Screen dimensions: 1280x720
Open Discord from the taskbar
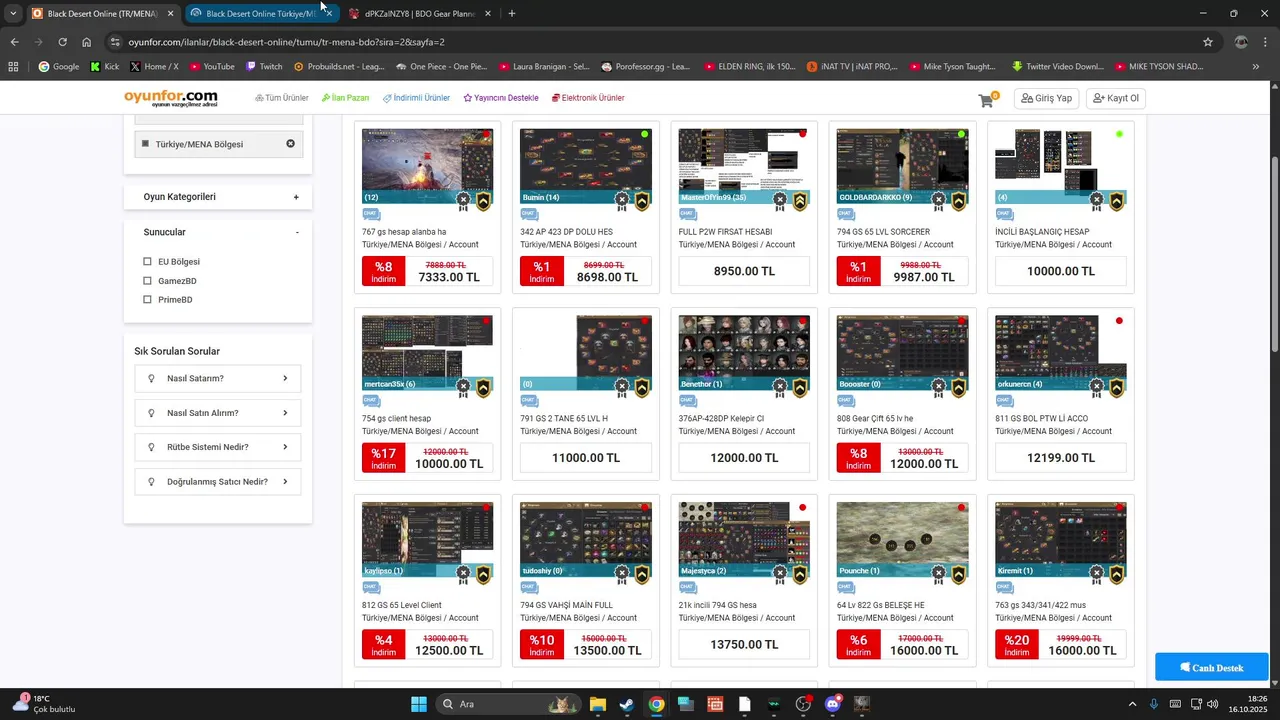[833, 704]
